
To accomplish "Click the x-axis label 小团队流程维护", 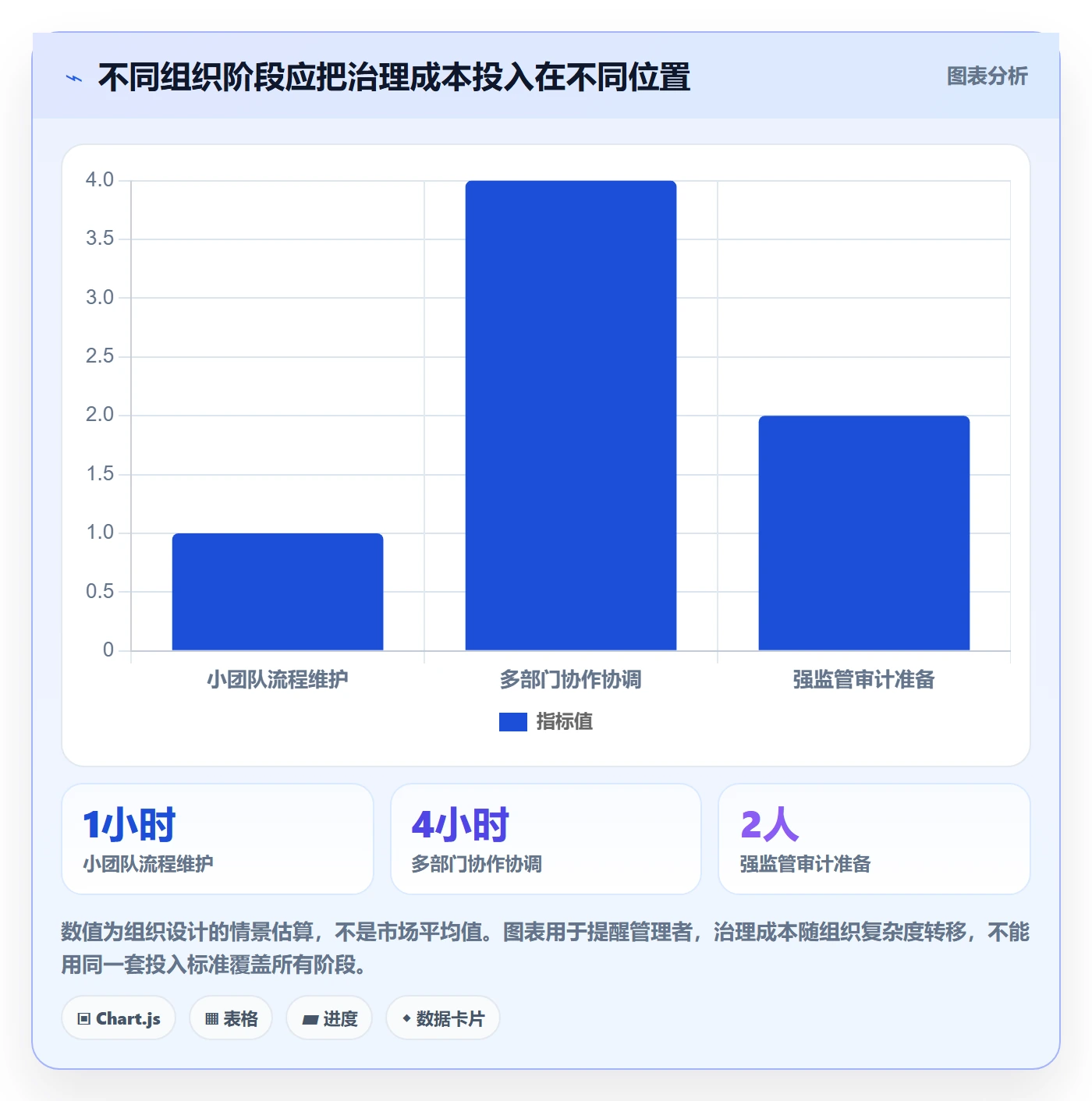I will pos(278,680).
